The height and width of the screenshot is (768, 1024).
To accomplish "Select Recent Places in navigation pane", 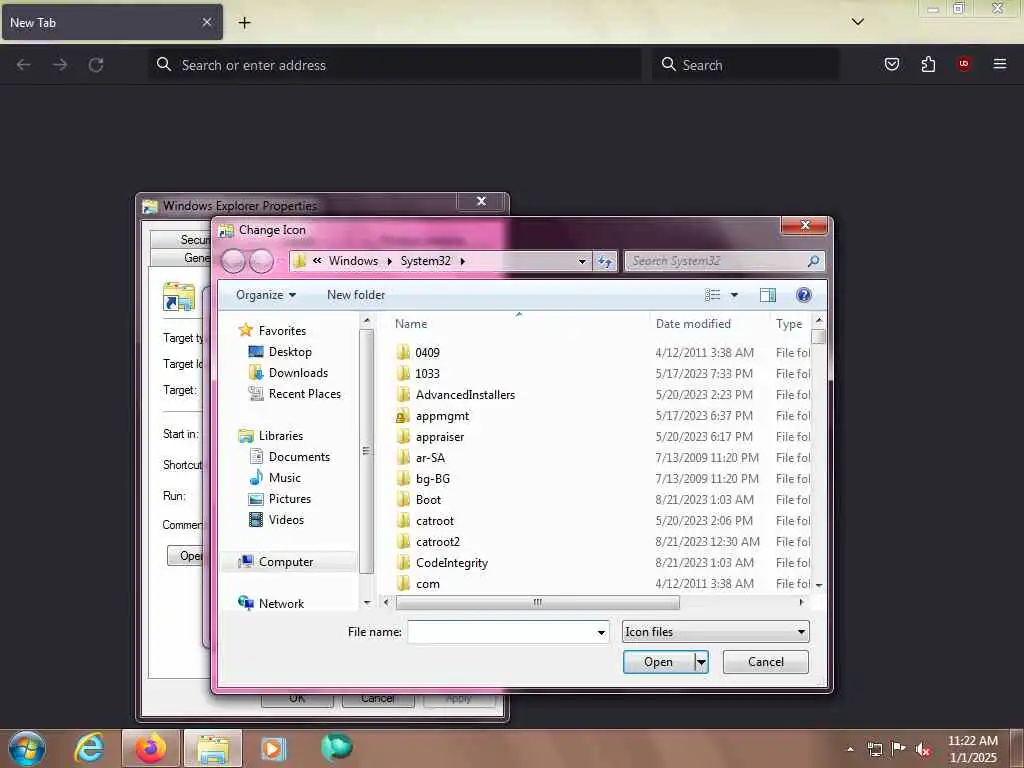I will pyautogui.click(x=305, y=393).
